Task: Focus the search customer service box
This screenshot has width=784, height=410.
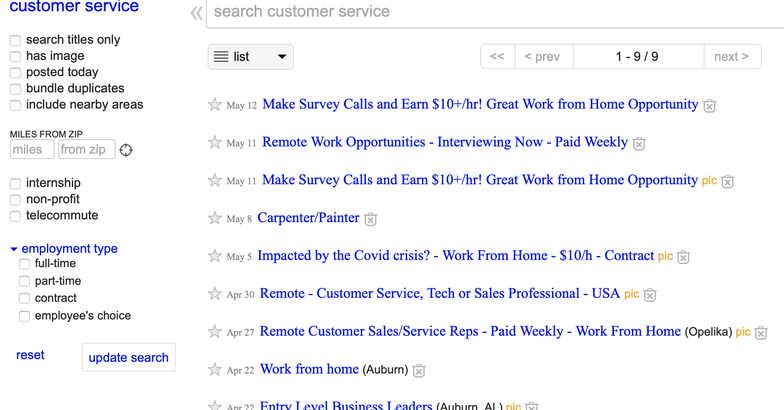Action: point(495,12)
